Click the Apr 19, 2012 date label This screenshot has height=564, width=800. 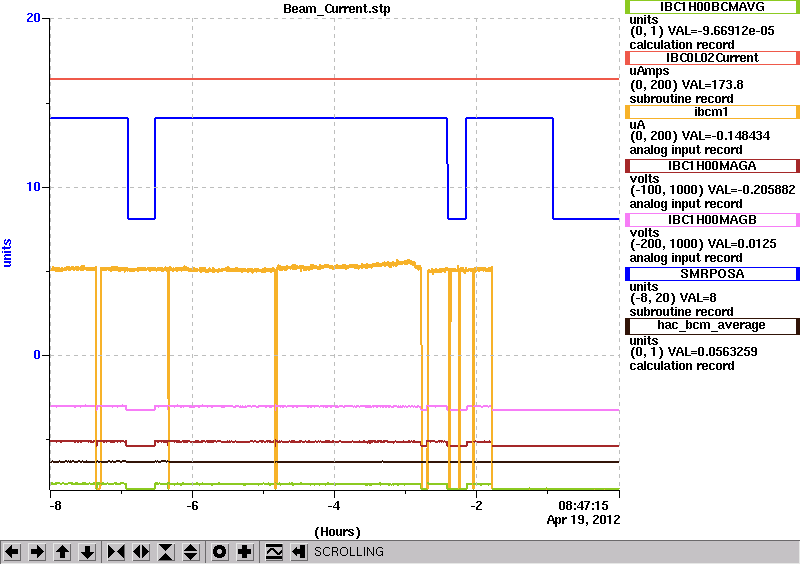[x=583, y=520]
